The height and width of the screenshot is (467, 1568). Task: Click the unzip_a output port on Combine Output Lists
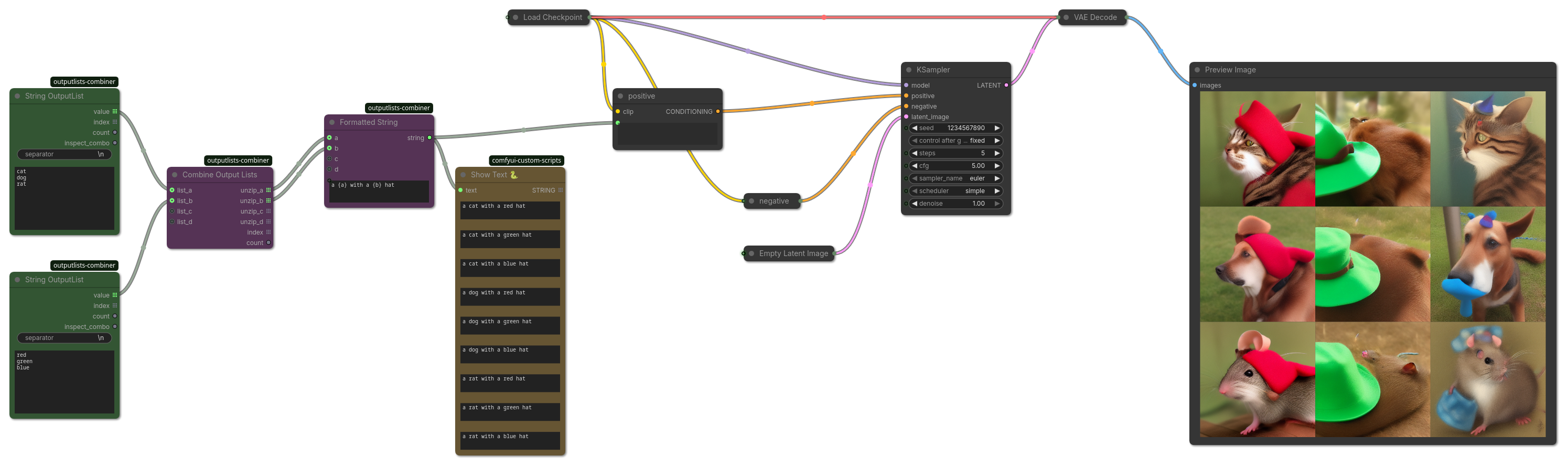pyautogui.click(x=269, y=190)
